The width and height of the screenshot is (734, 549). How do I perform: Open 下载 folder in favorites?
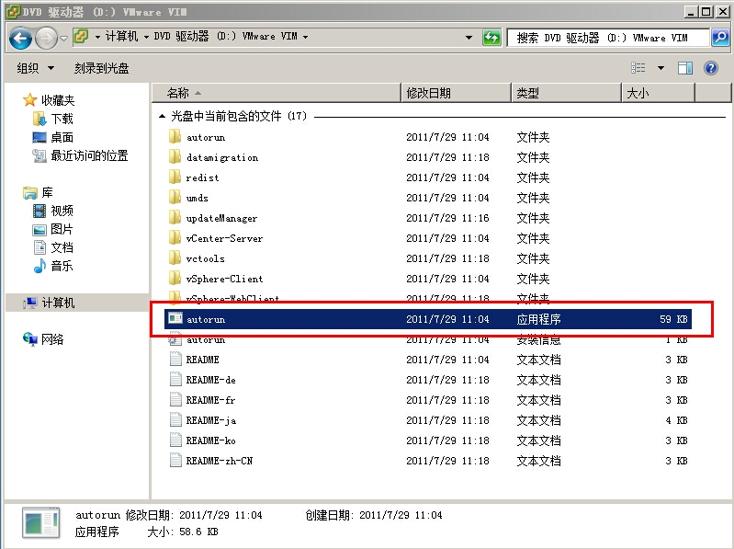click(x=62, y=119)
